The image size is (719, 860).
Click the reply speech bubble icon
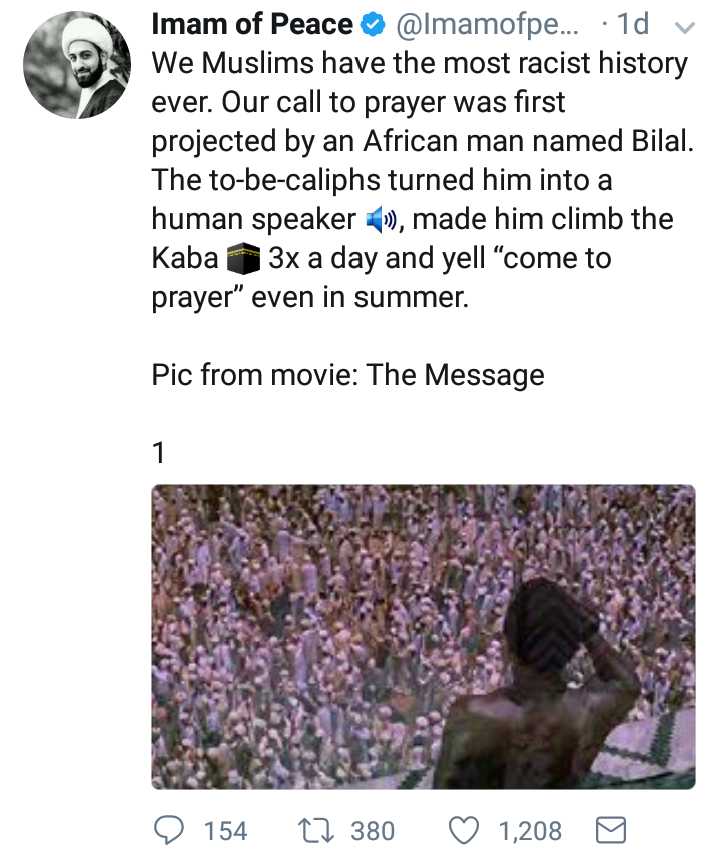pos(168,830)
